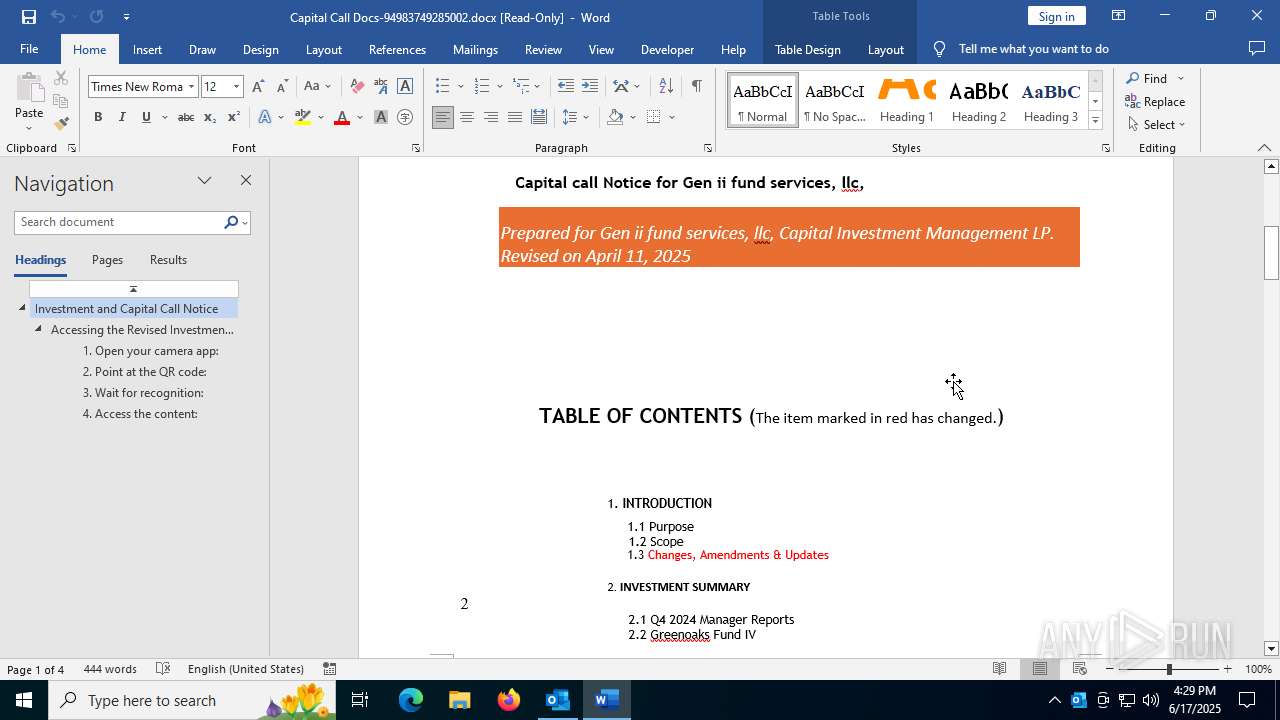Toggle Print Layout view
This screenshot has width=1280, height=720.
tap(1040, 669)
